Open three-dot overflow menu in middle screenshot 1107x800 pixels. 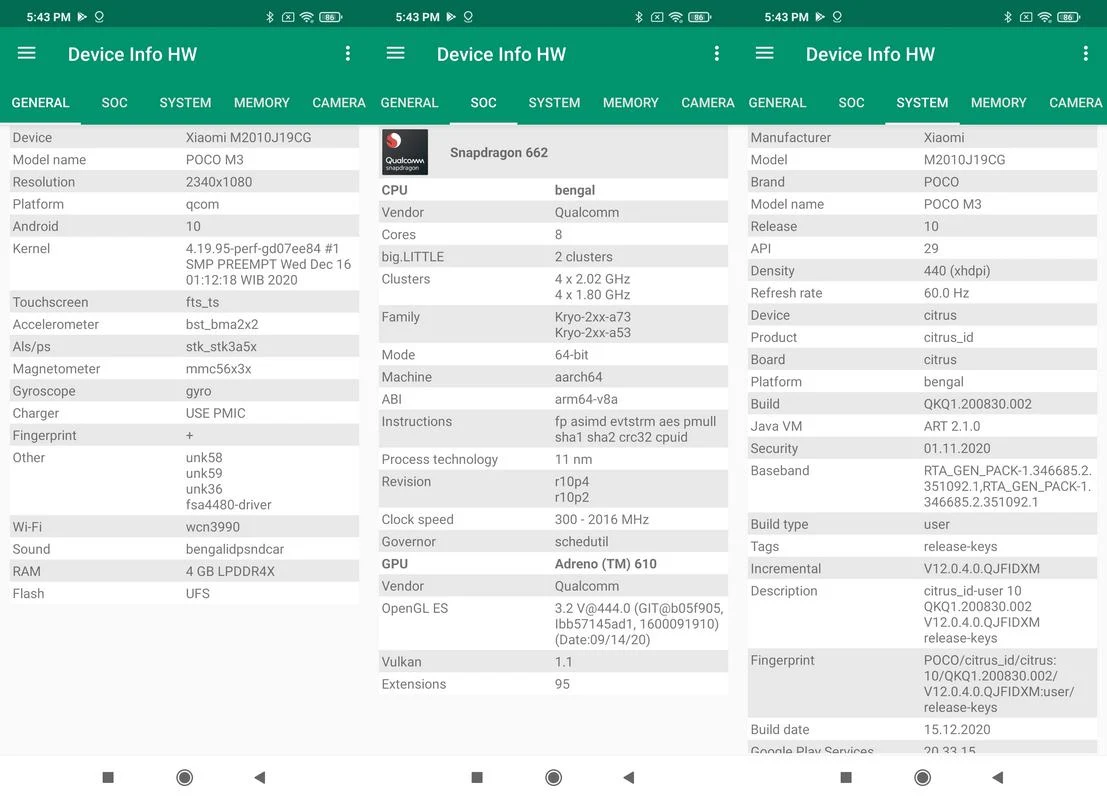717,54
